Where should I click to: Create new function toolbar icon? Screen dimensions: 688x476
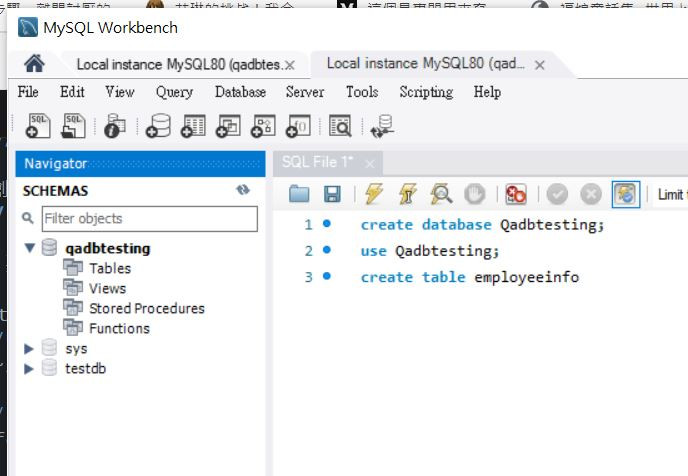(298, 126)
